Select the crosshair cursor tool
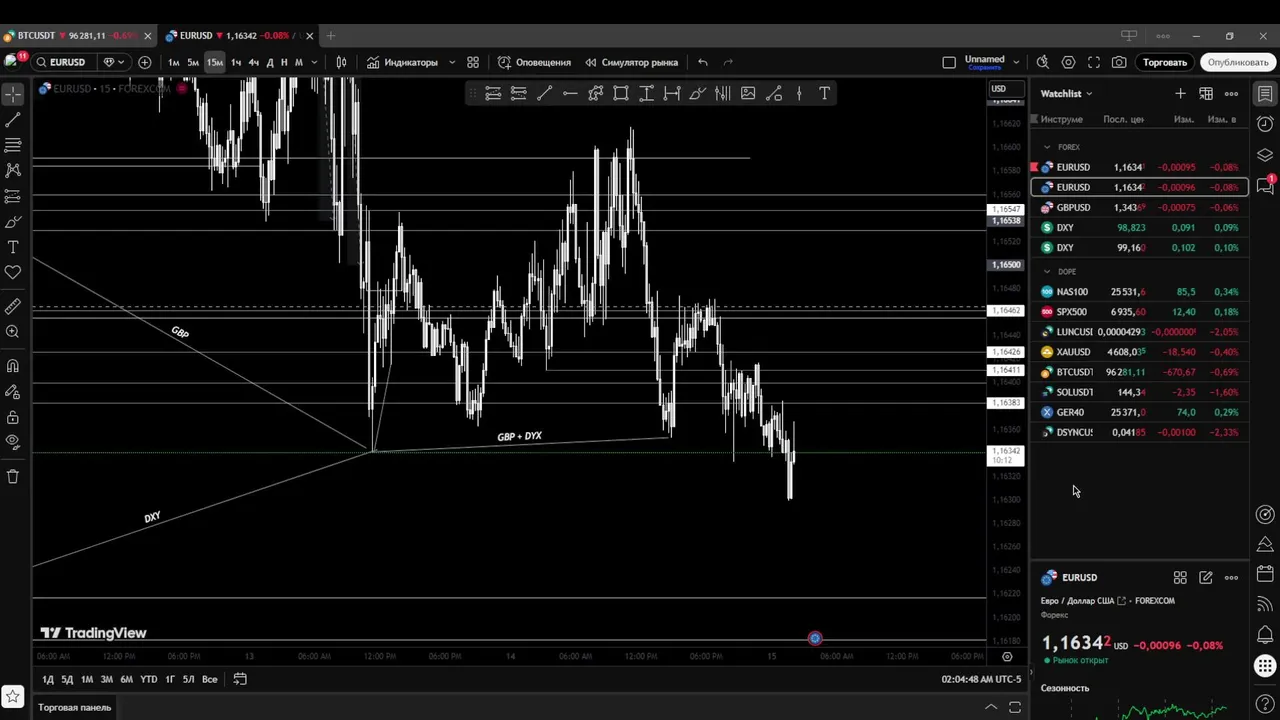Image resolution: width=1280 pixels, height=720 pixels. [13, 94]
